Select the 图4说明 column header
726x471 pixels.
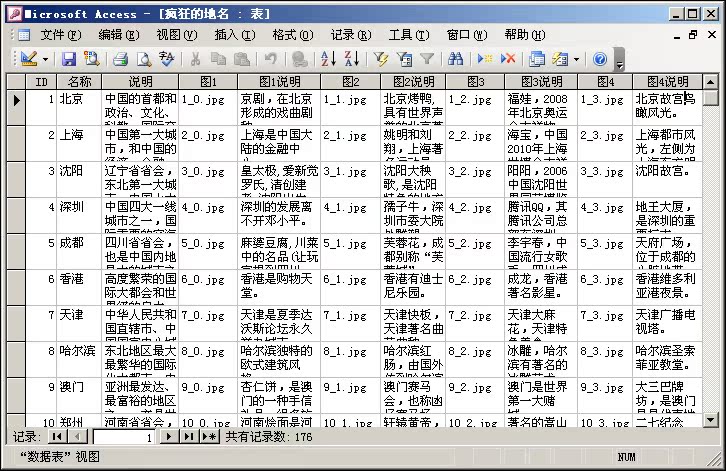pyautogui.click(x=668, y=82)
